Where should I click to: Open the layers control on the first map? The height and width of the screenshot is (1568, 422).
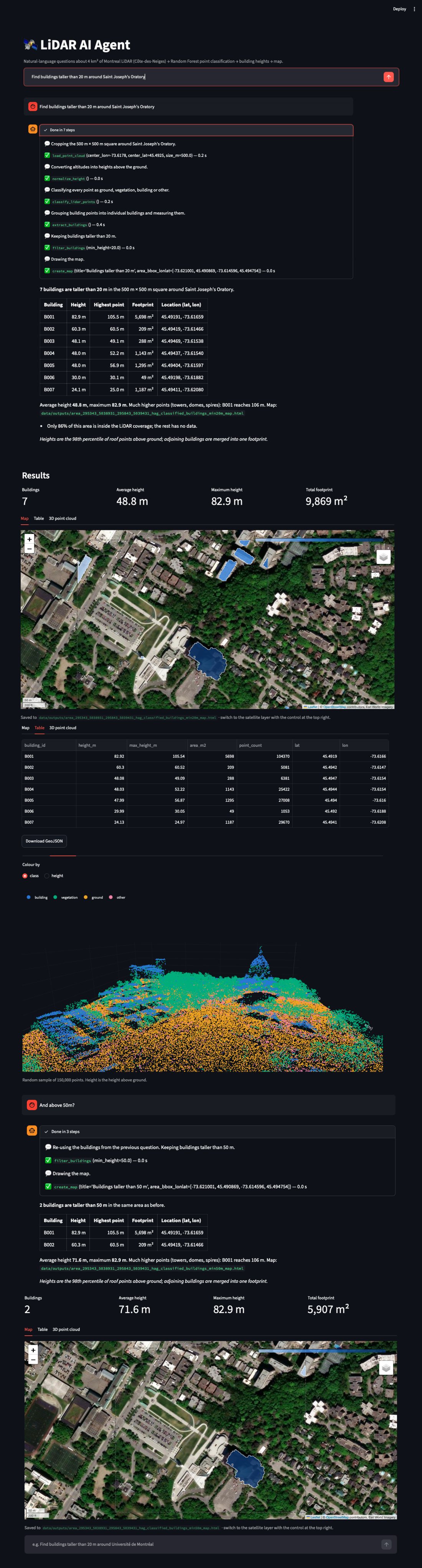tap(383, 557)
